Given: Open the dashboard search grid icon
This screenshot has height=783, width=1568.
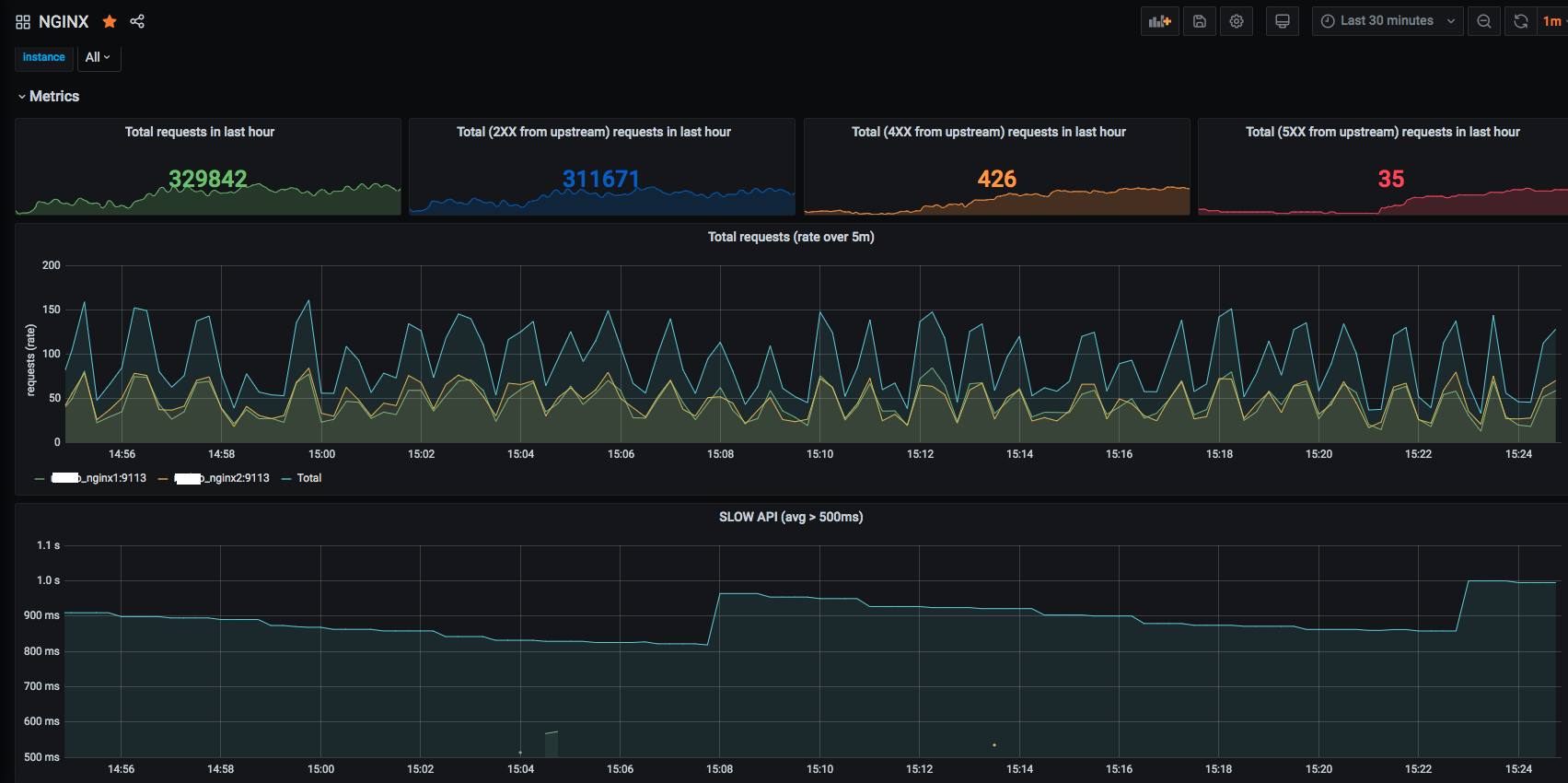Looking at the screenshot, I should coord(23,21).
